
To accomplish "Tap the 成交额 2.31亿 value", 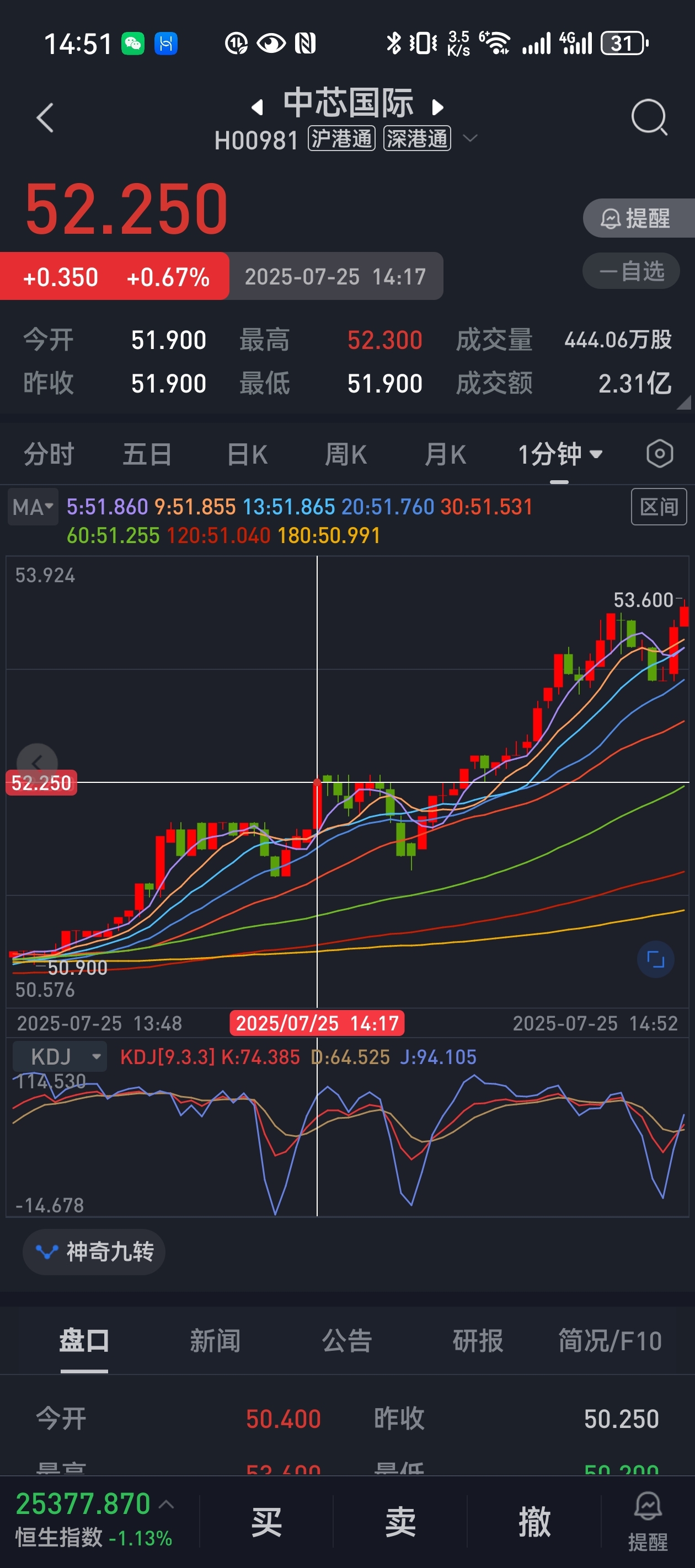I will (x=635, y=384).
